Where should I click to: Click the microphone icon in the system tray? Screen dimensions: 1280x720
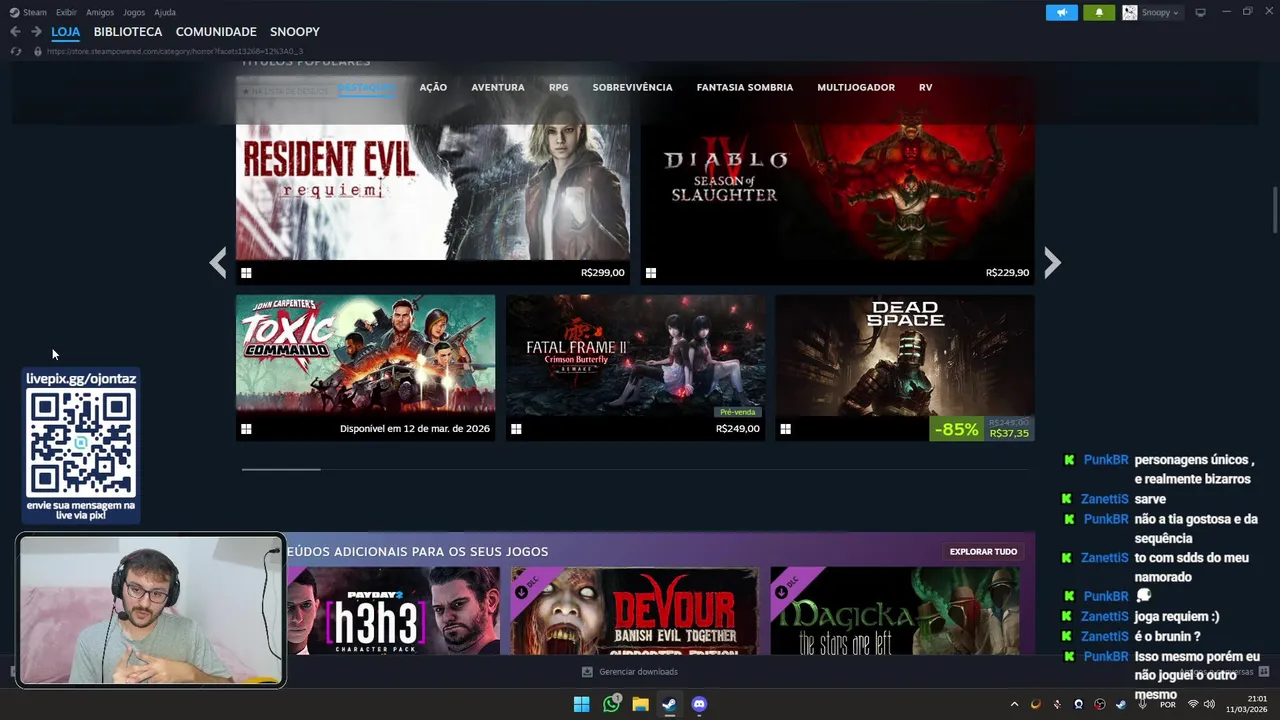pyautogui.click(x=1142, y=704)
